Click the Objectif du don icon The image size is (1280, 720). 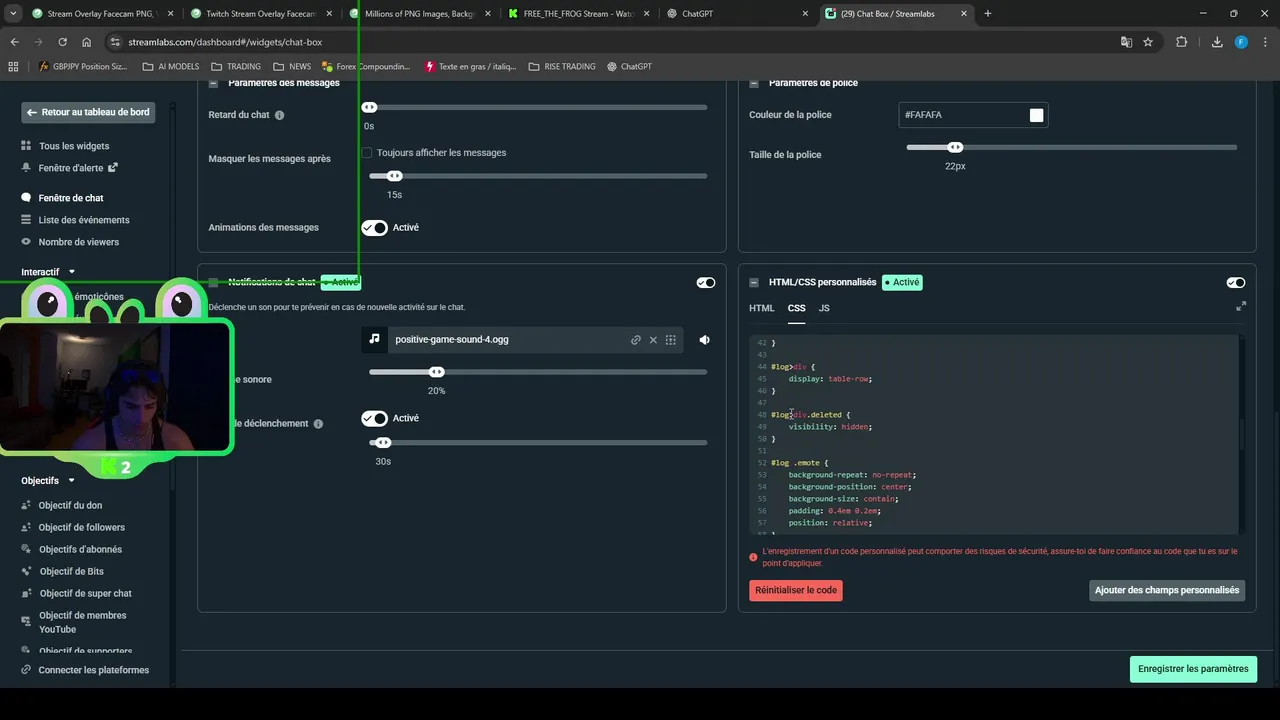26,505
